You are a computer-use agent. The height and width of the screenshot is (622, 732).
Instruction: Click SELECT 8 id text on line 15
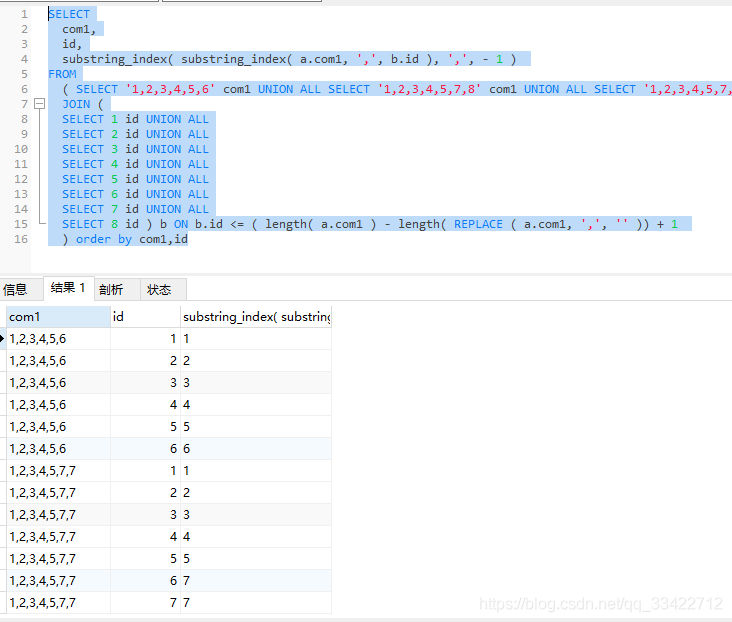click(x=100, y=224)
